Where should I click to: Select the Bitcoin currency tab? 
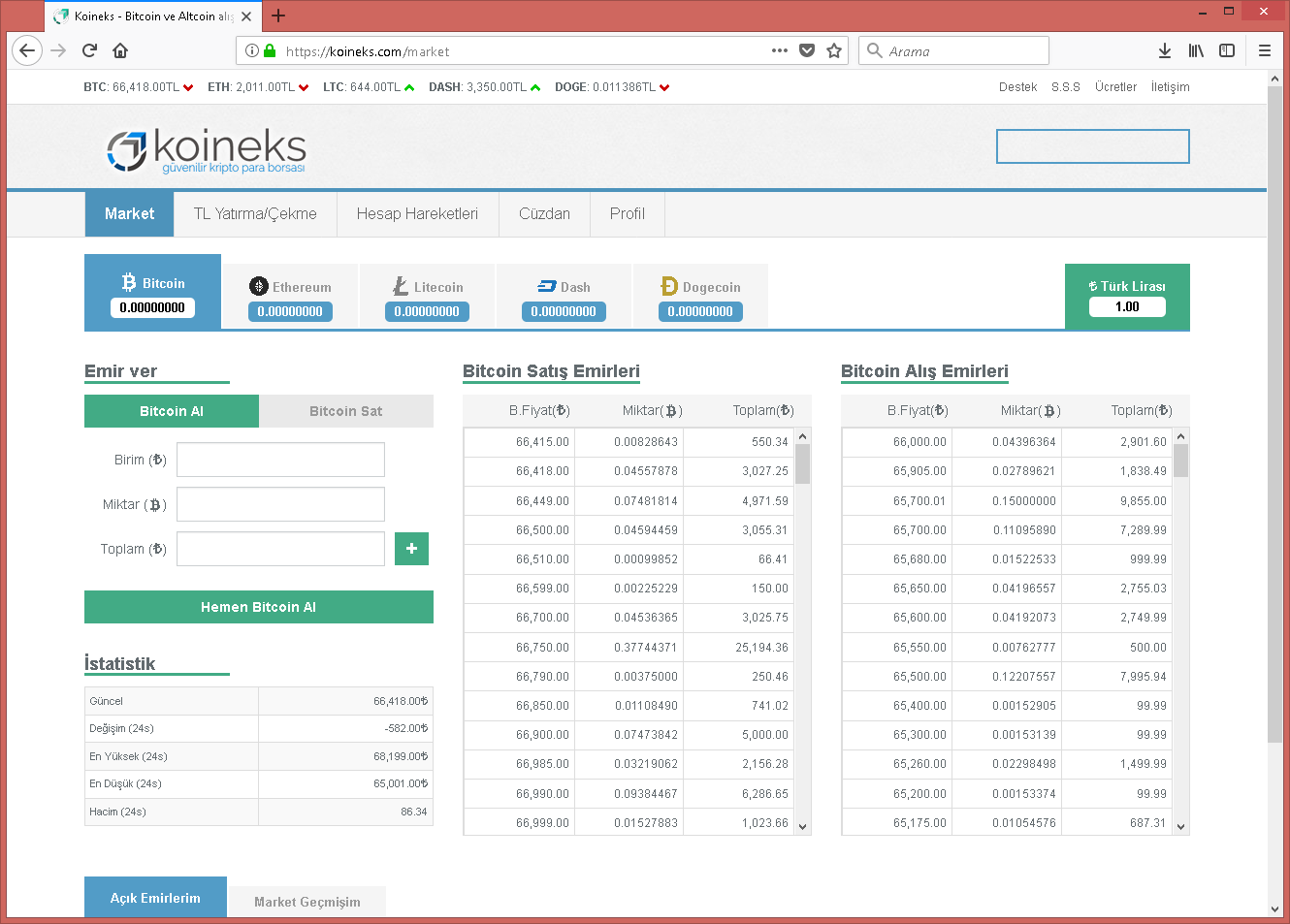[x=152, y=292]
